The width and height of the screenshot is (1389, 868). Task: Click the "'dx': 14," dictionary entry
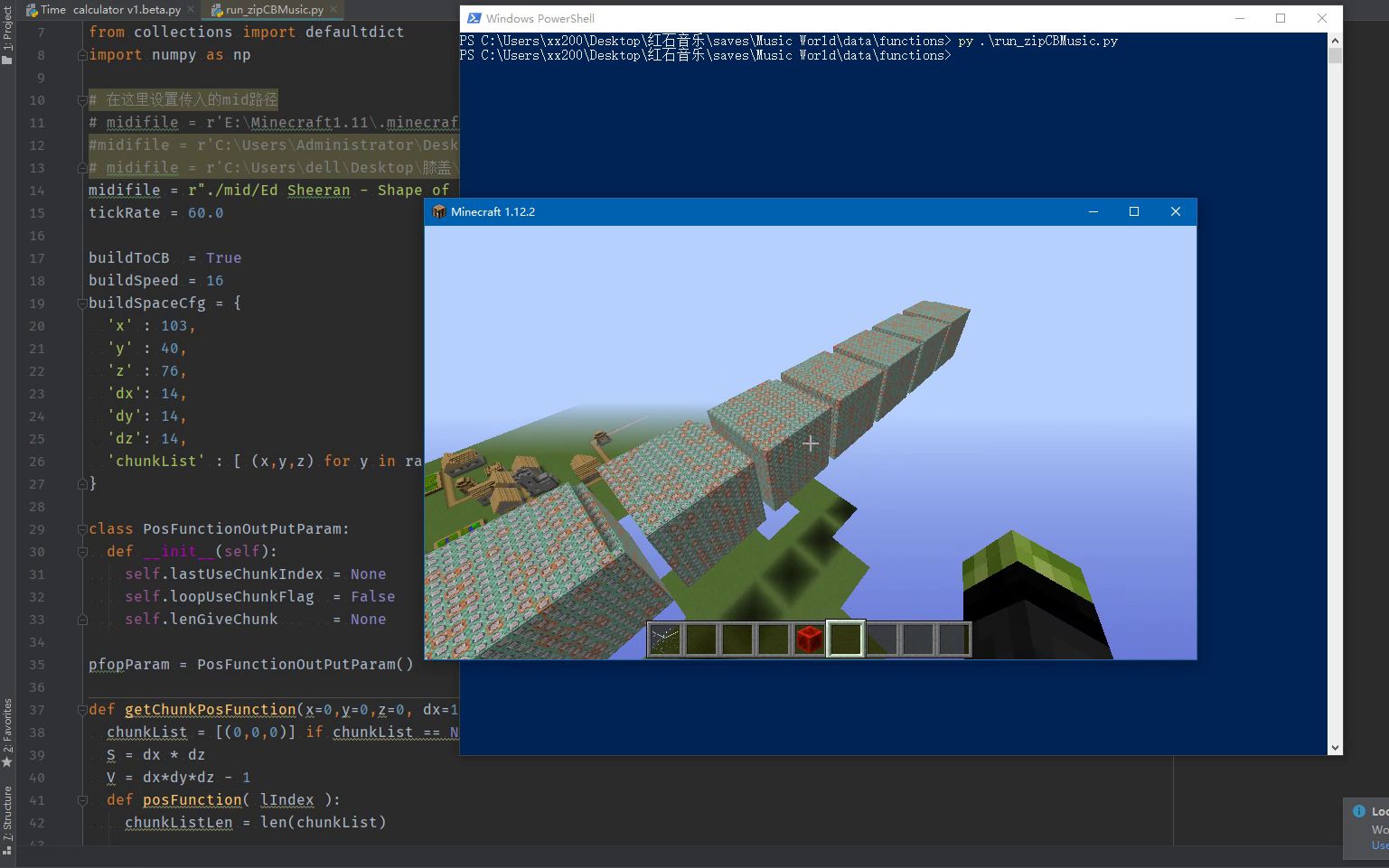coord(146,394)
